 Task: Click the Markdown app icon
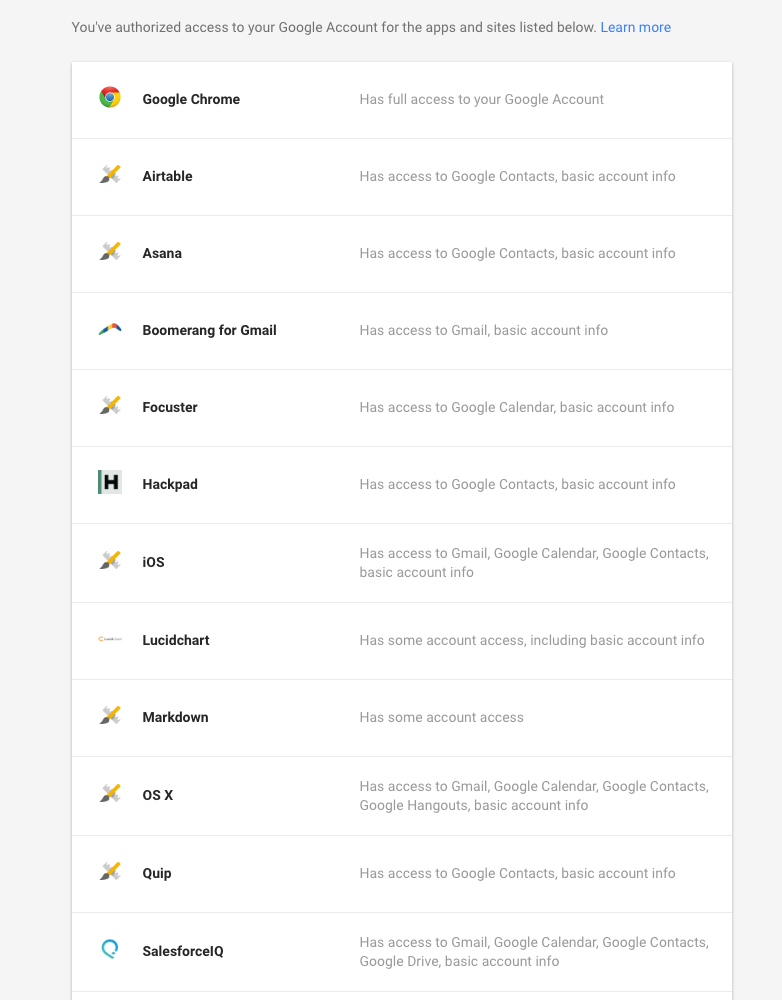click(110, 715)
